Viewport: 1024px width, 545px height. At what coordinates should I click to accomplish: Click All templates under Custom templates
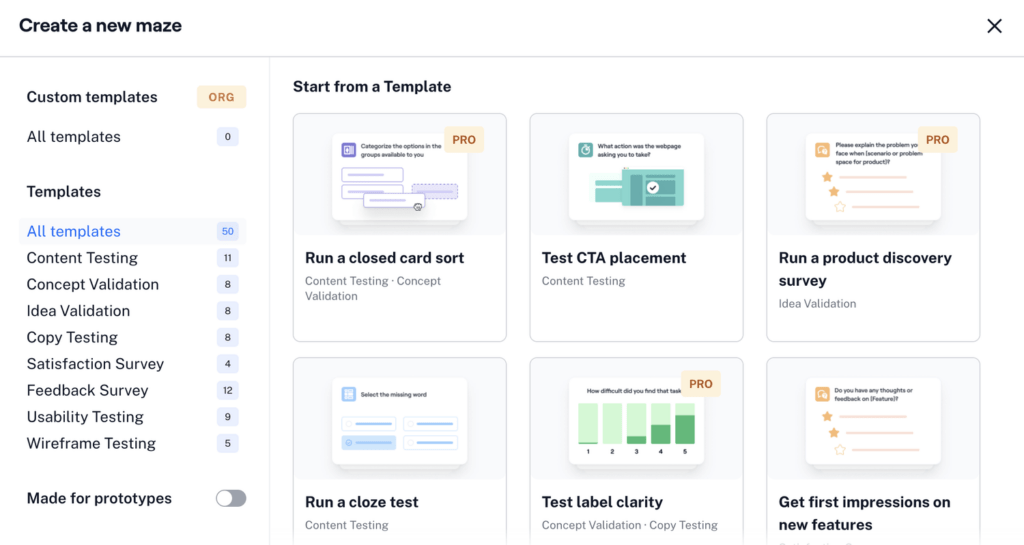point(74,137)
